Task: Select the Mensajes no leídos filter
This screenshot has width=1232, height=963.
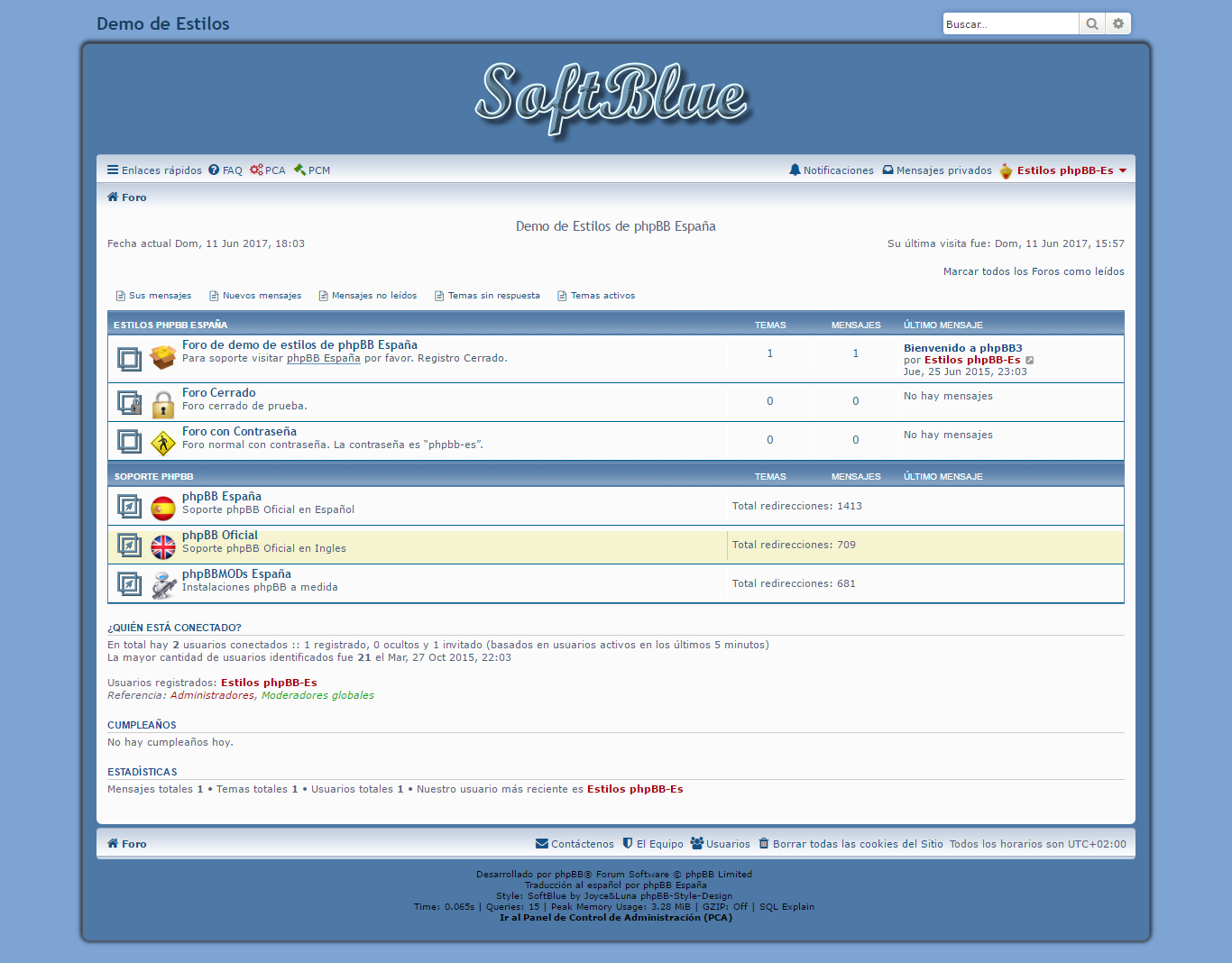Action: point(373,295)
